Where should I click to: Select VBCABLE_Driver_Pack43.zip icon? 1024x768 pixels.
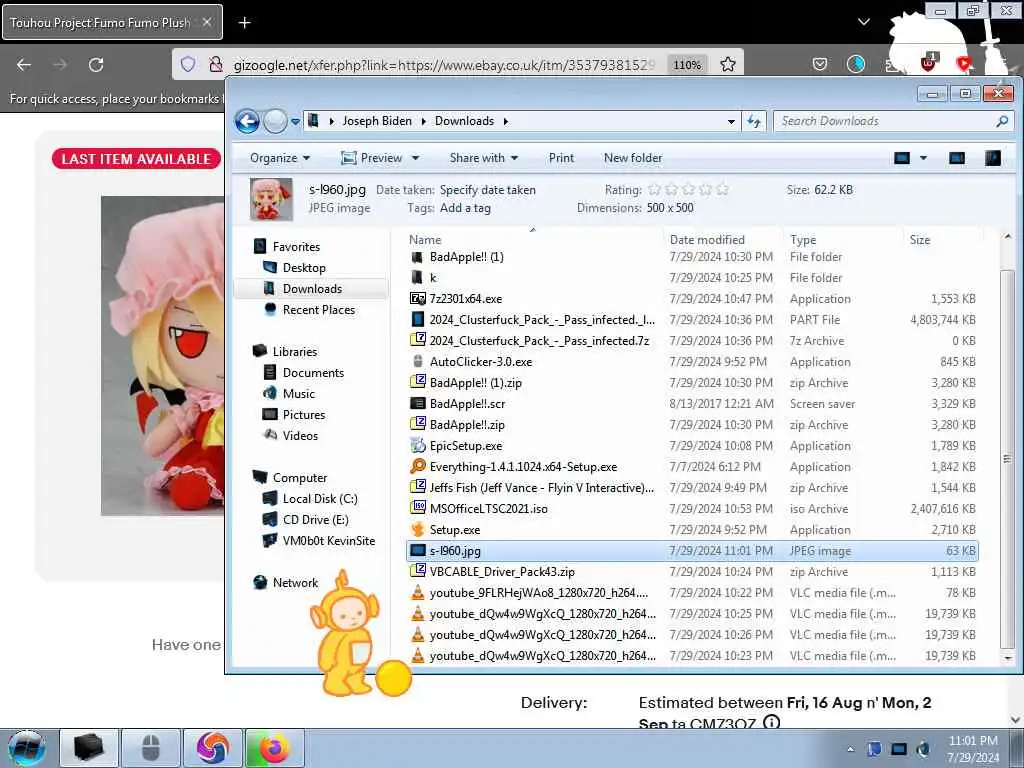(x=417, y=571)
